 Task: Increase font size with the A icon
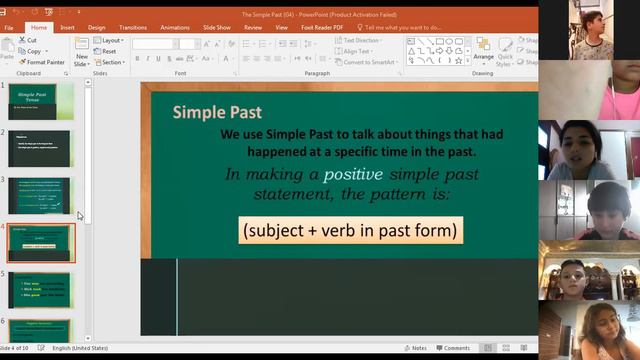pos(207,44)
